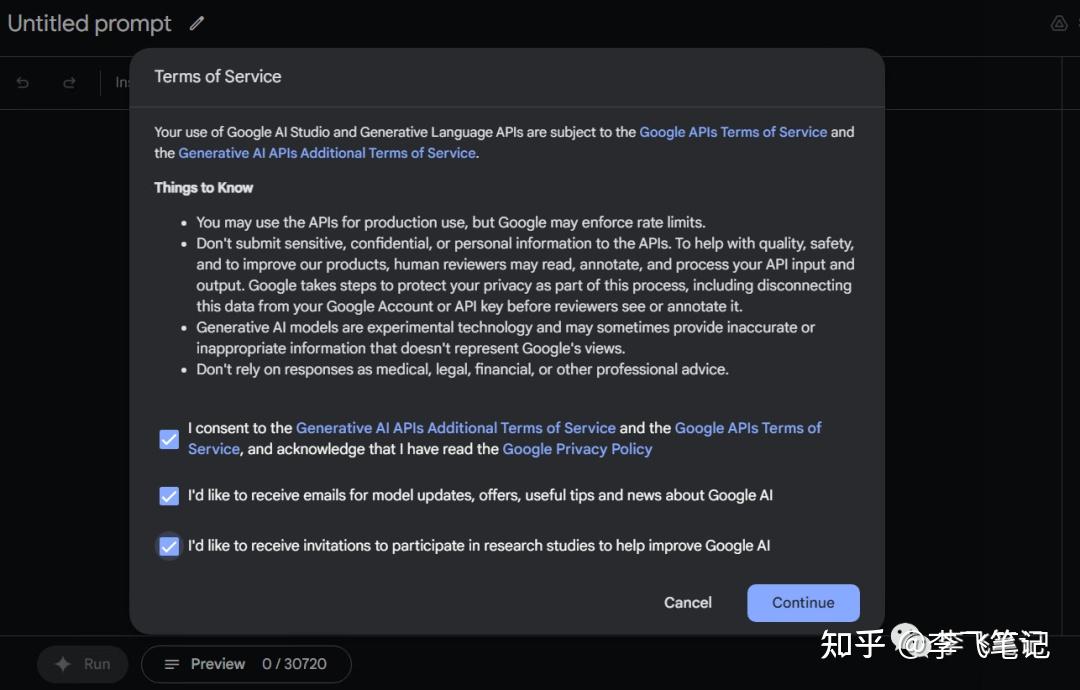
Task: Click the pencil icon to rename Untitled prompt
Action: 197,23
